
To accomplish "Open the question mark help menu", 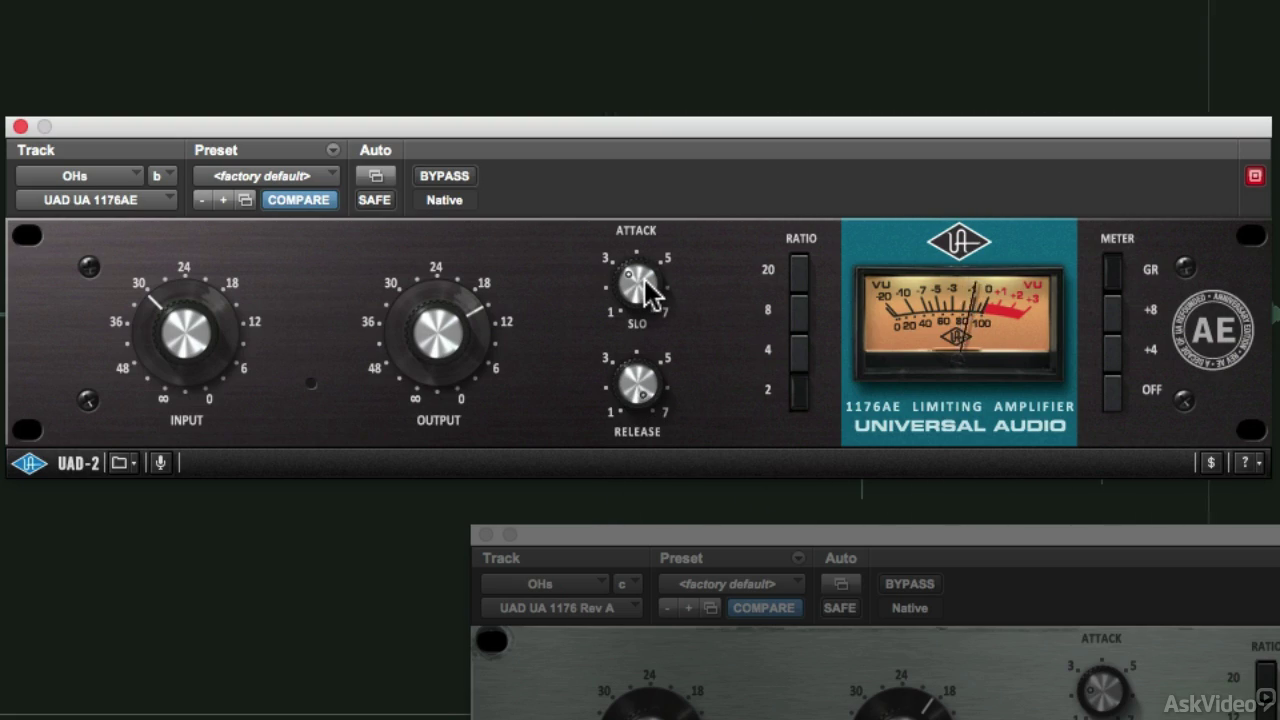I will click(x=1249, y=462).
